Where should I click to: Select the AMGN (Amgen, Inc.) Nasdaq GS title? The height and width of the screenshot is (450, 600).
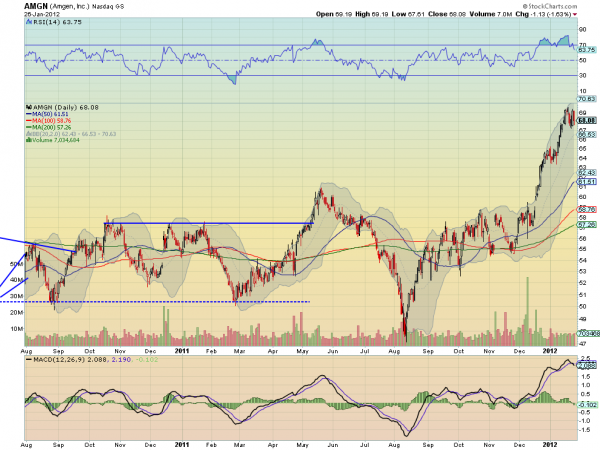point(74,6)
